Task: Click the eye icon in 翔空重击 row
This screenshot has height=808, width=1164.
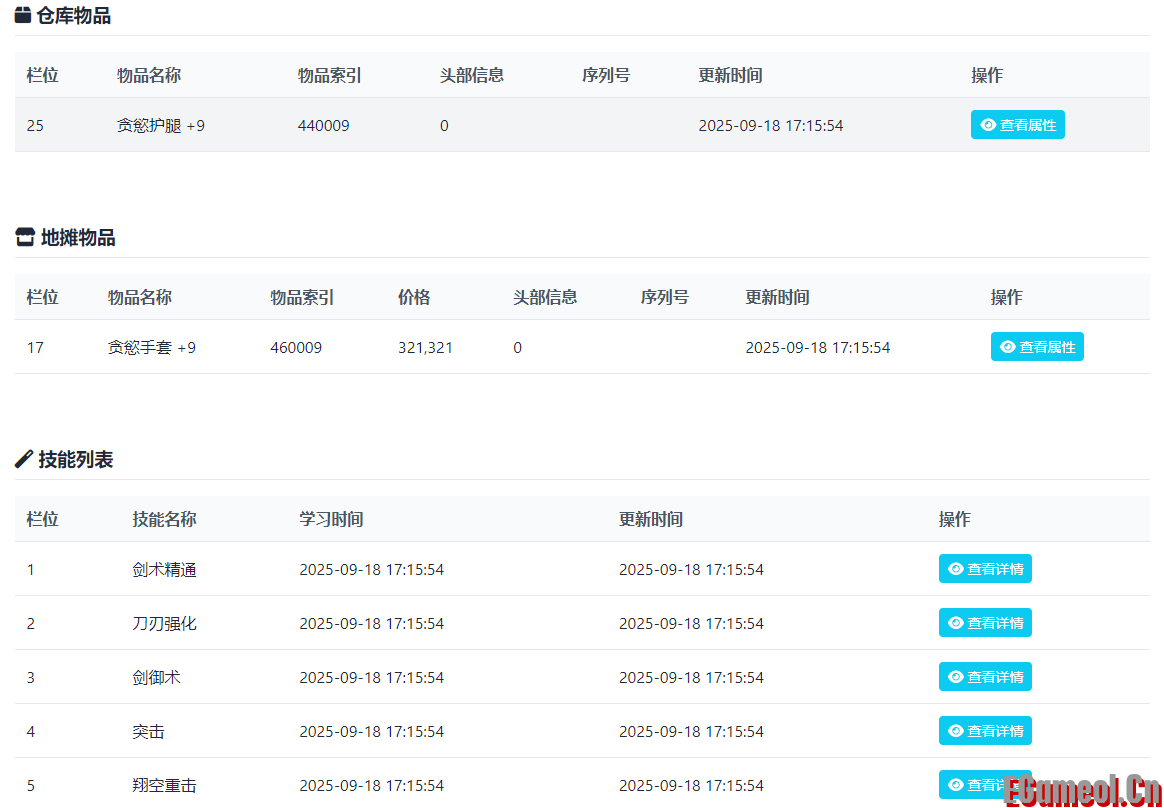Action: 956,785
